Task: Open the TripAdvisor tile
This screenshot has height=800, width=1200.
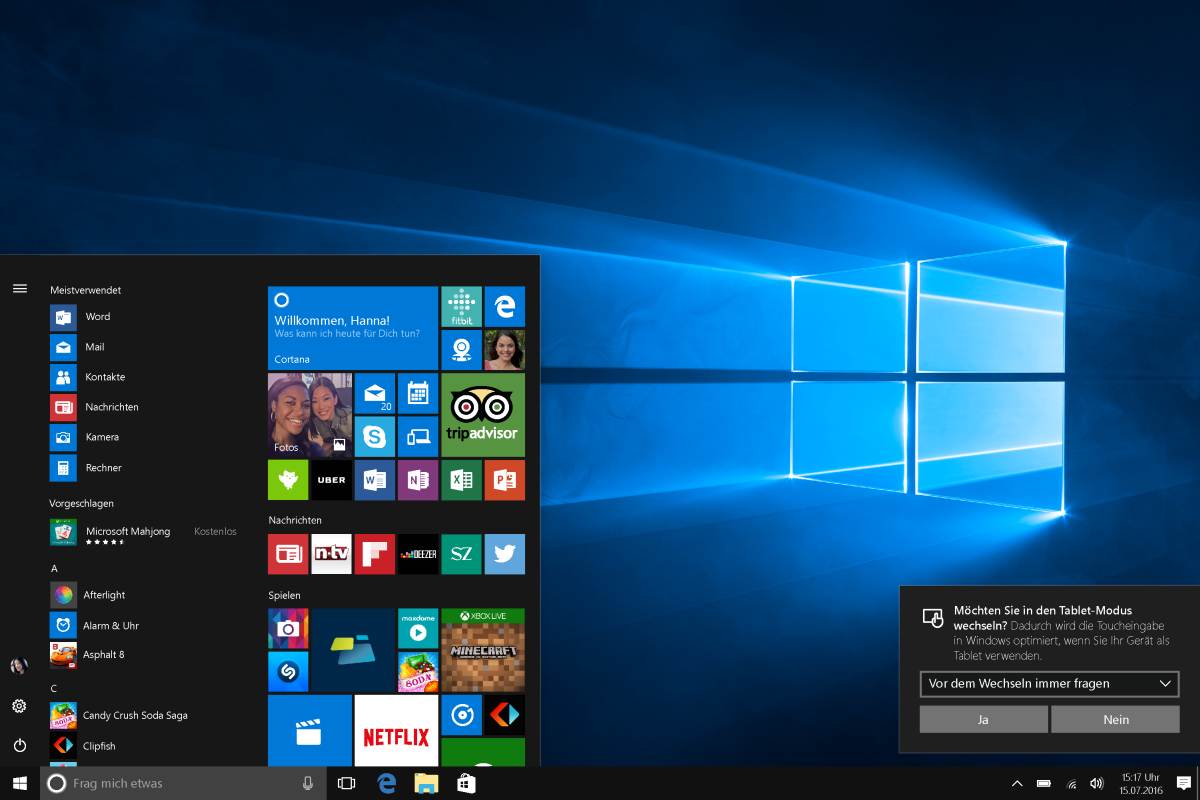Action: (x=483, y=414)
